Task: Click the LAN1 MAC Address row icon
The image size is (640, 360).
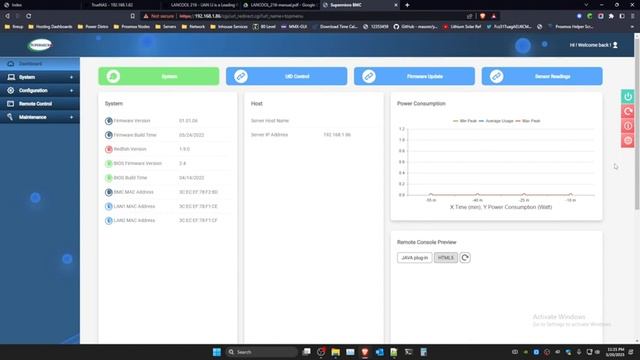Action: click(109, 207)
